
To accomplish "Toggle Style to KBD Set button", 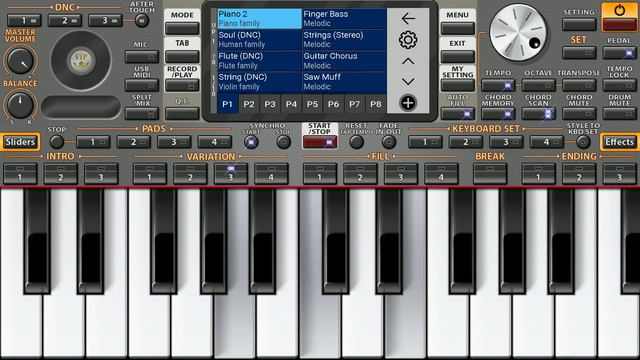I will pyautogui.click(x=583, y=142).
